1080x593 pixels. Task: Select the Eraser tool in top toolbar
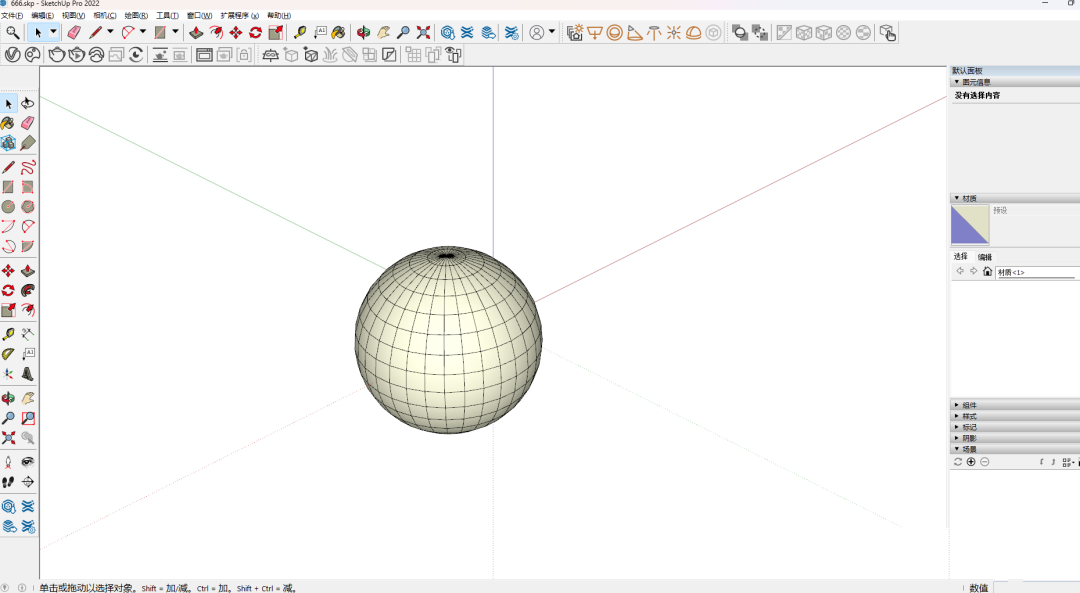coord(73,32)
